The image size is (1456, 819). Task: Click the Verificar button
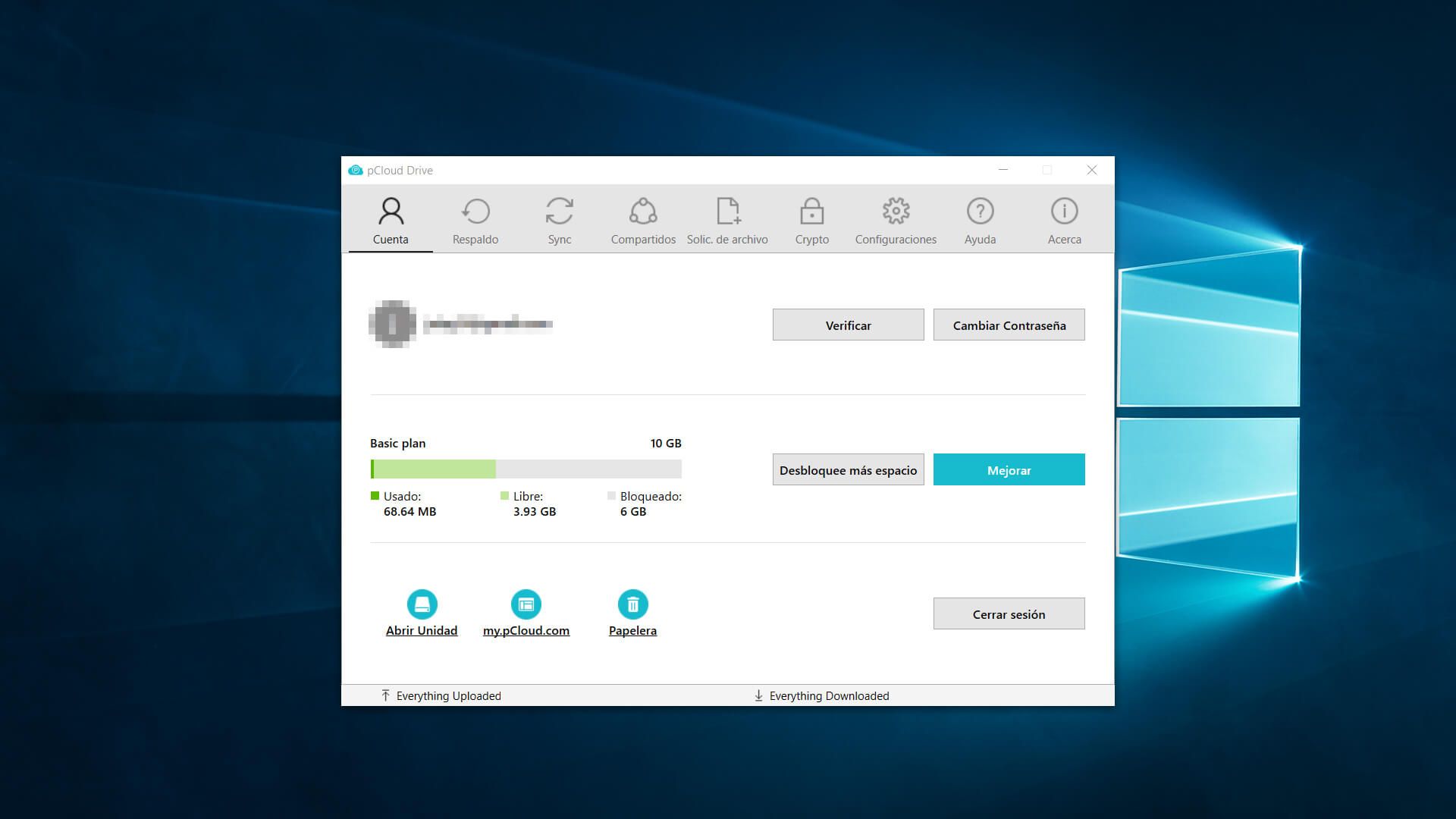tap(848, 325)
